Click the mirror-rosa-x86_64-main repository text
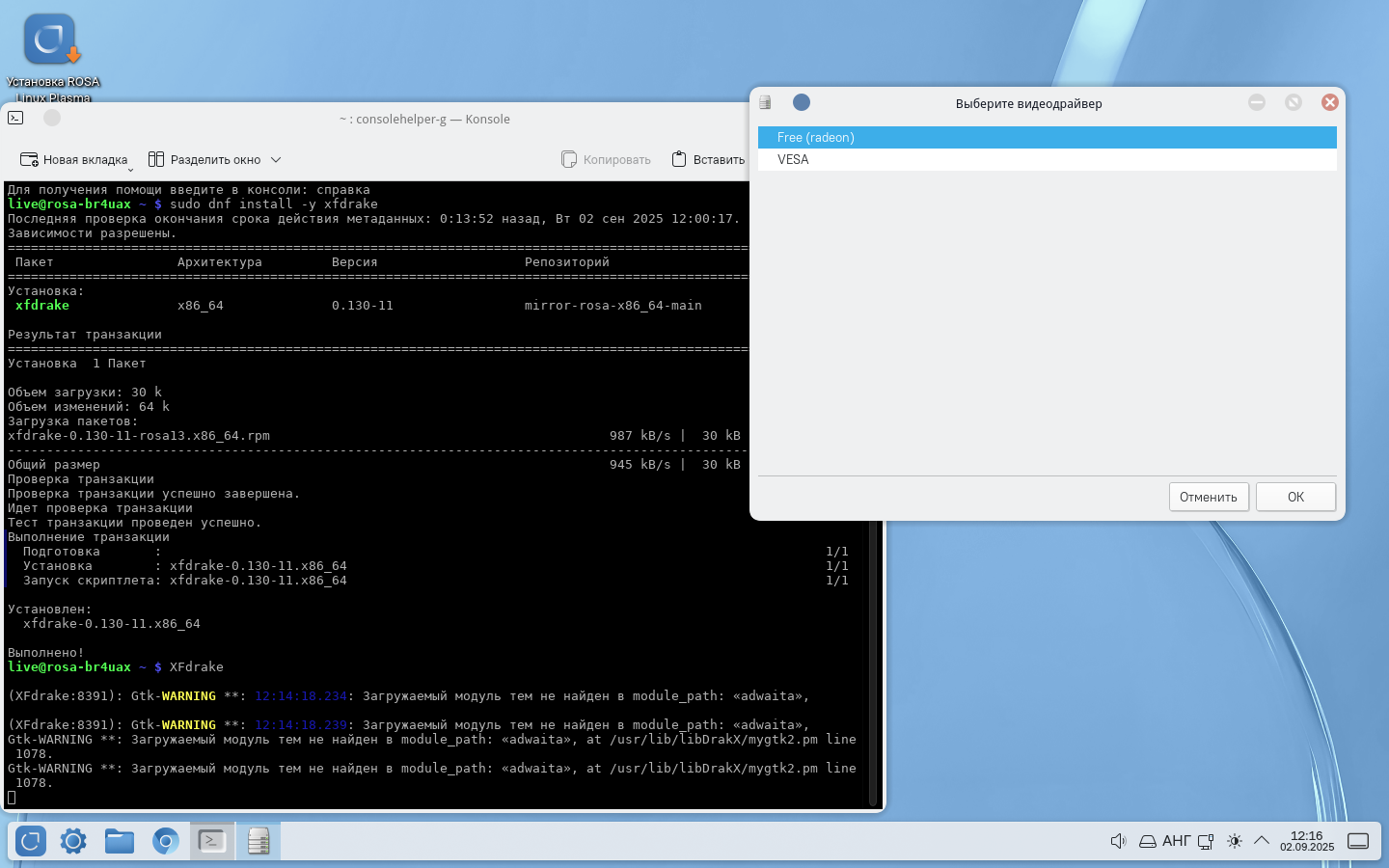Image resolution: width=1389 pixels, height=868 pixels. click(x=613, y=305)
